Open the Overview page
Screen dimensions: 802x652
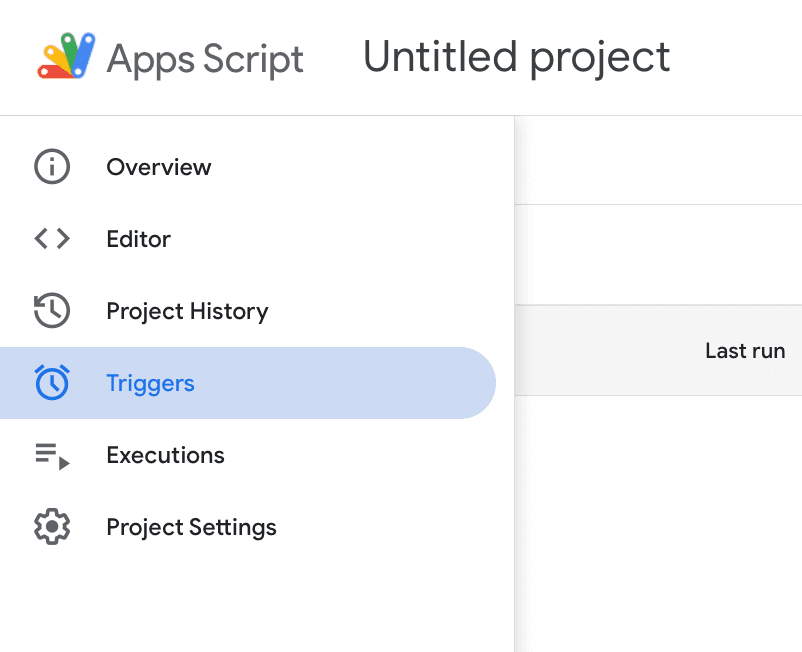click(x=248, y=167)
